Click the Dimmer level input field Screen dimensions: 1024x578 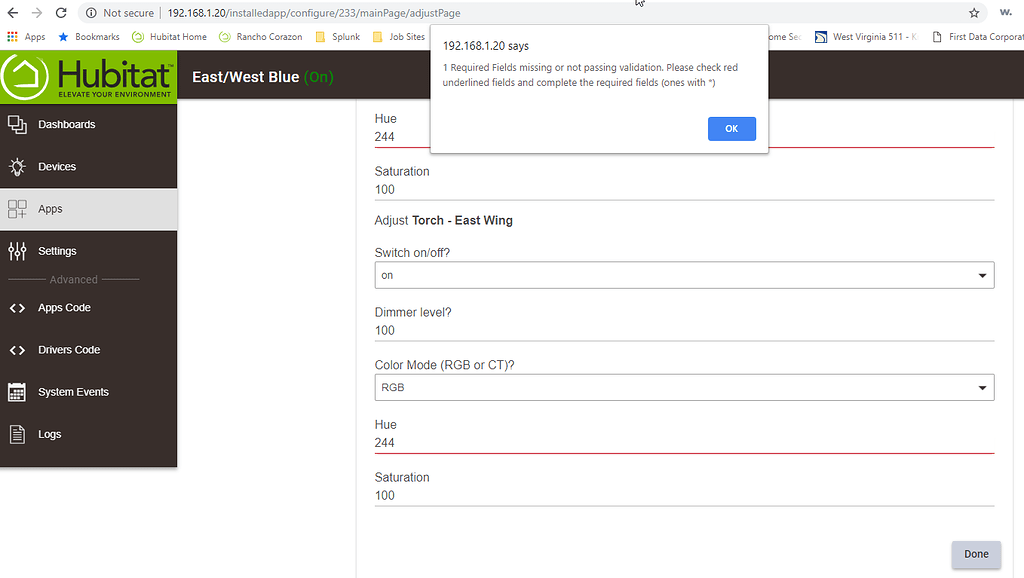click(x=684, y=330)
